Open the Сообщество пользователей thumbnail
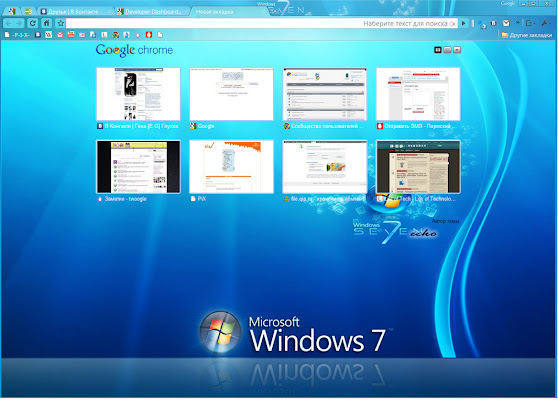This screenshot has height=400, width=558. click(325, 94)
